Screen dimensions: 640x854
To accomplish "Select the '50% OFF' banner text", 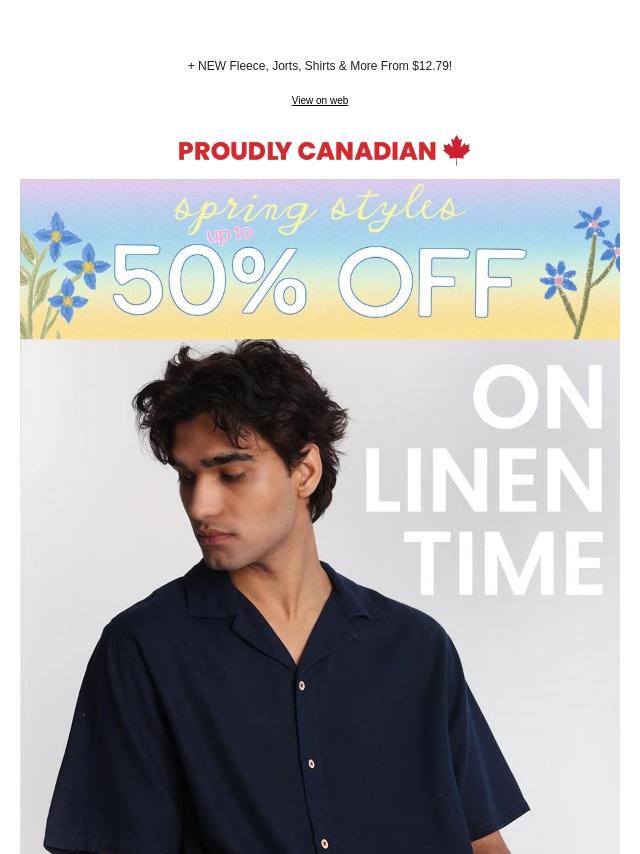I will [319, 282].
